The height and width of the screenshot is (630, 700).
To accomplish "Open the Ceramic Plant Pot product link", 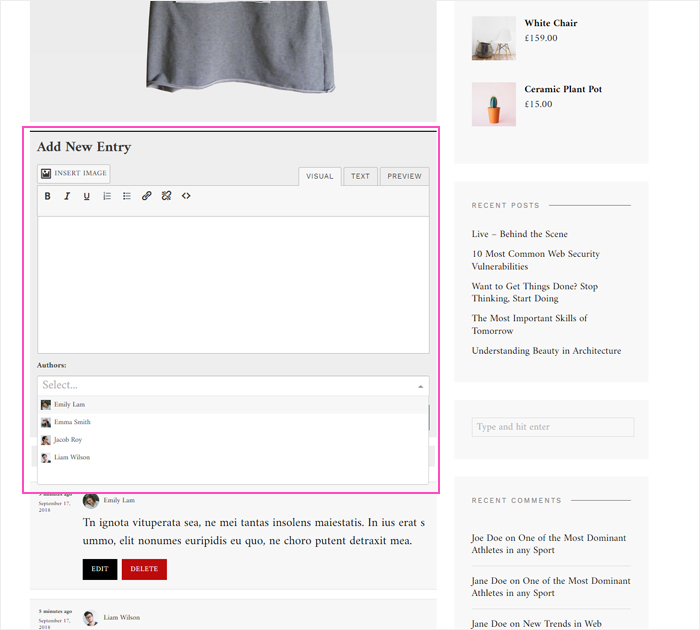I will pos(563,89).
